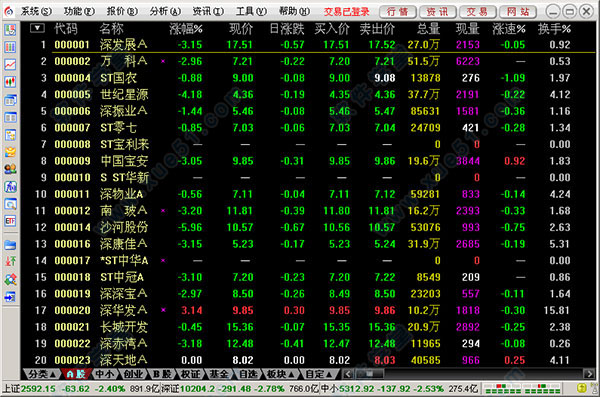Open the red line trend chart icon
Viewport: 600px width, 397px height.
pyautogui.click(x=10, y=64)
